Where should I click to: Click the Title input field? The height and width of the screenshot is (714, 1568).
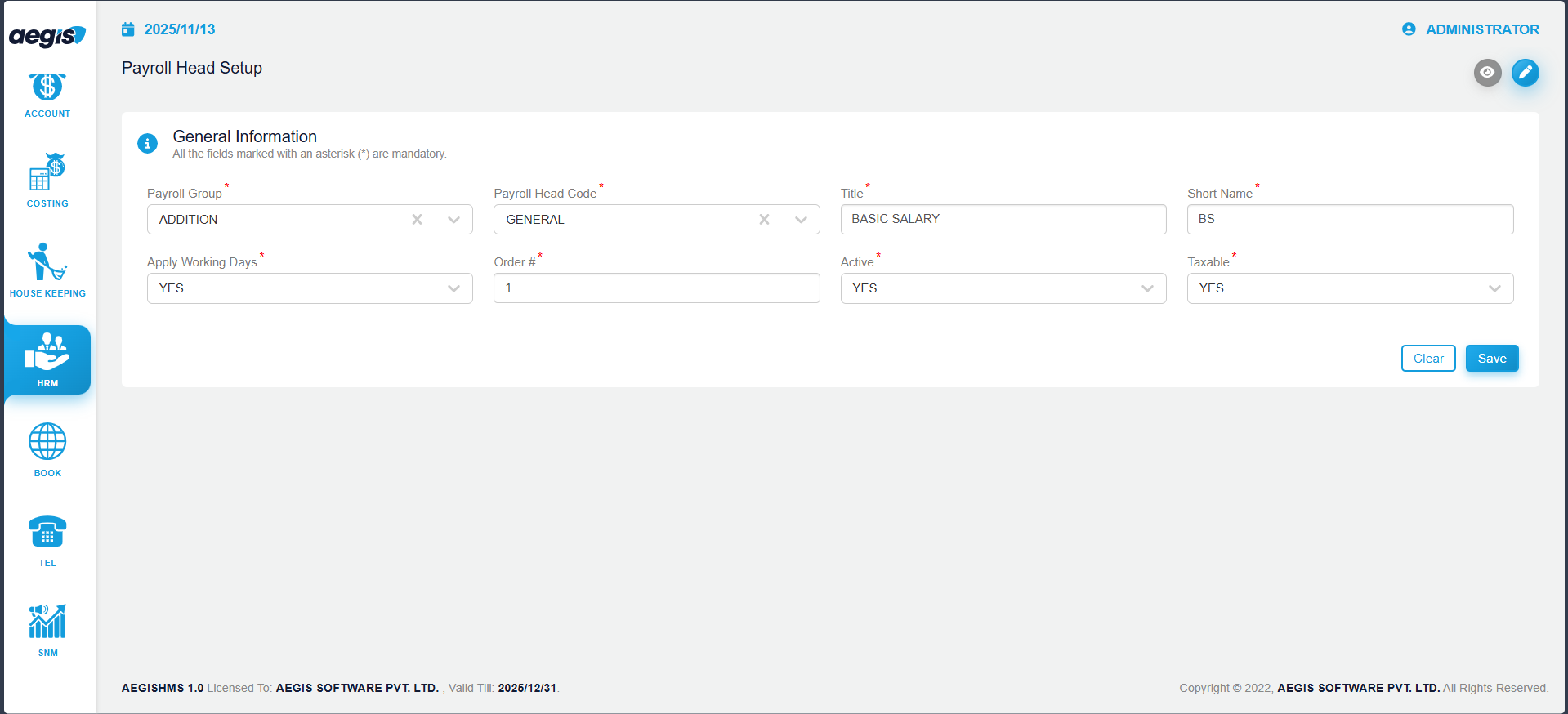1003,219
